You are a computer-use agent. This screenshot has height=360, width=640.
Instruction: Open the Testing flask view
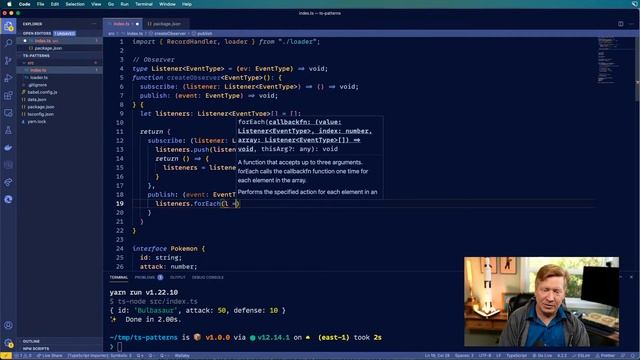click(x=8, y=130)
